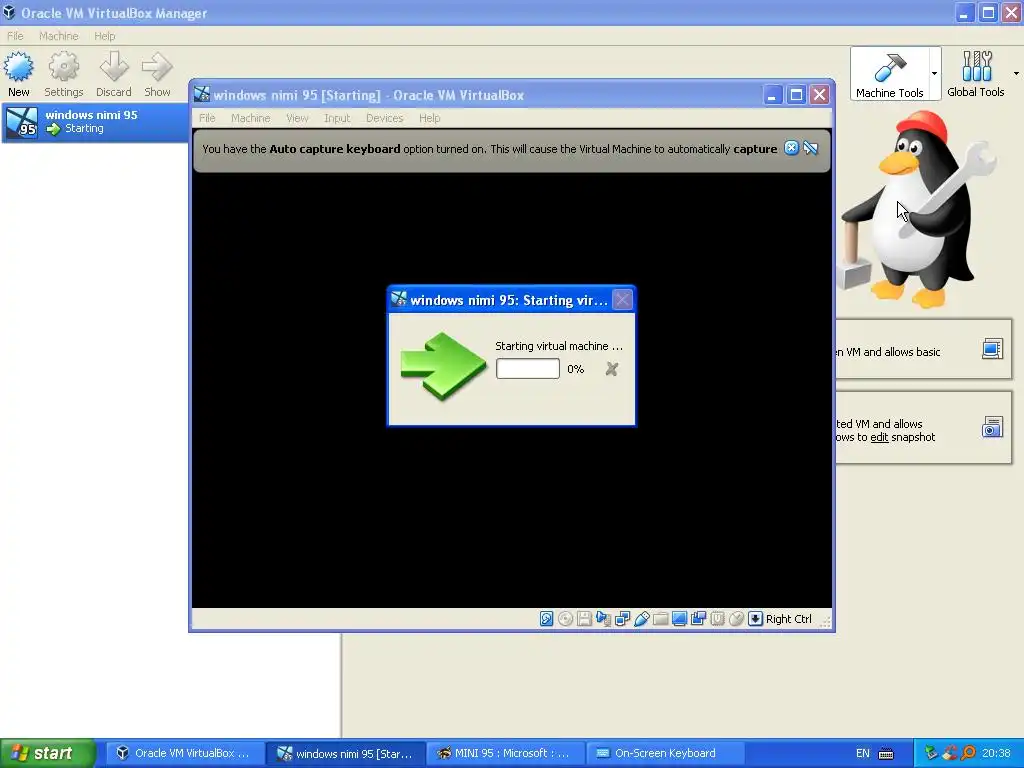The width and height of the screenshot is (1024, 768).
Task: Switch to windows nimi 95 taskbar item
Action: pyautogui.click(x=346, y=753)
